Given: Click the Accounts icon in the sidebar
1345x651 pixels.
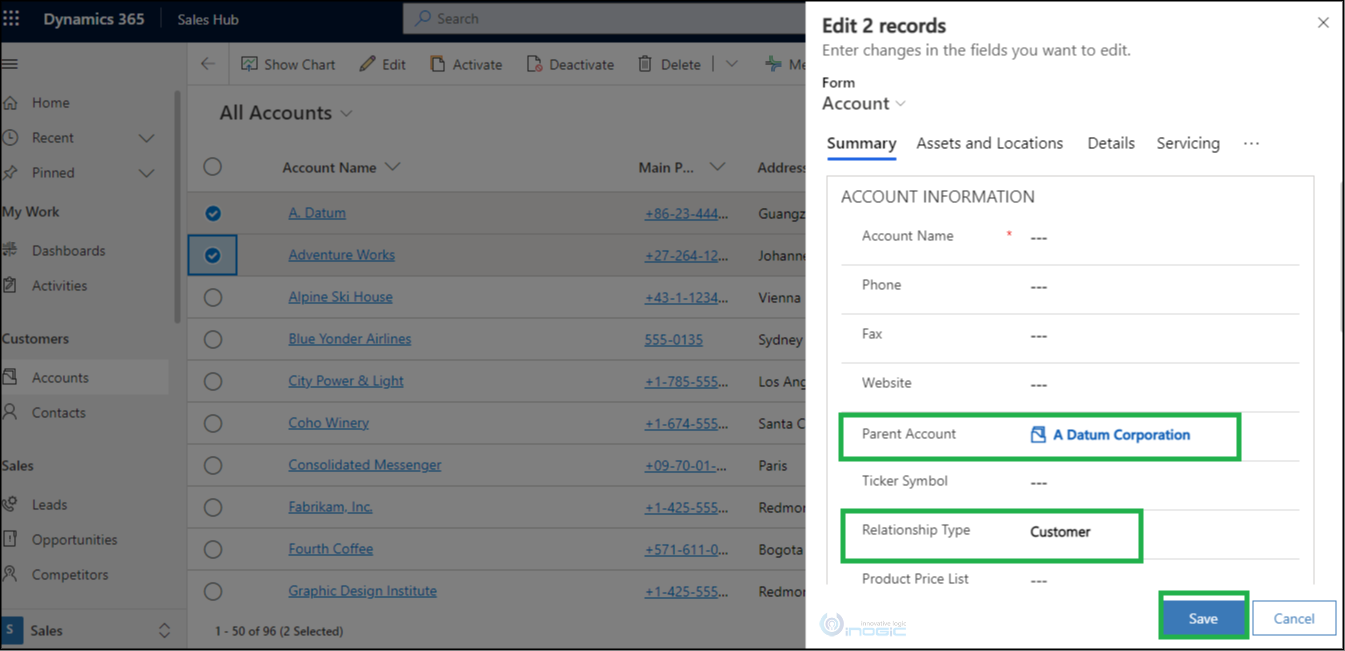Looking at the screenshot, I should click(x=11, y=377).
